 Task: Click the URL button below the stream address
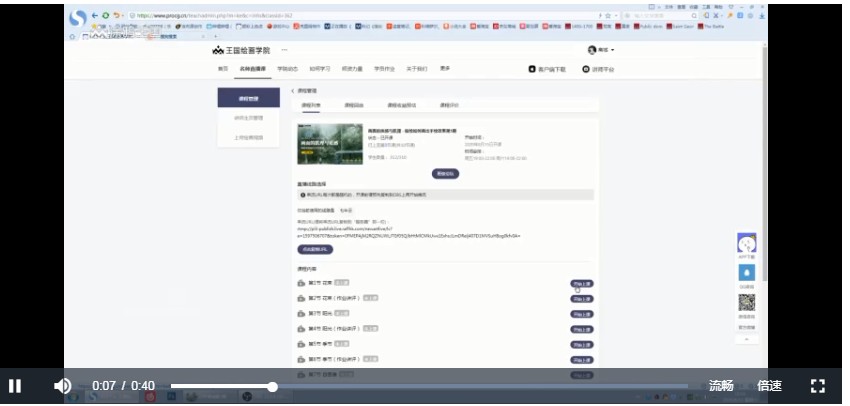[315, 249]
